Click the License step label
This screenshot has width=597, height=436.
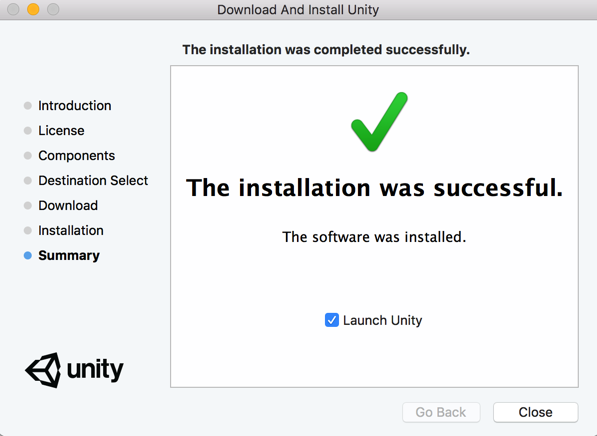coord(61,131)
